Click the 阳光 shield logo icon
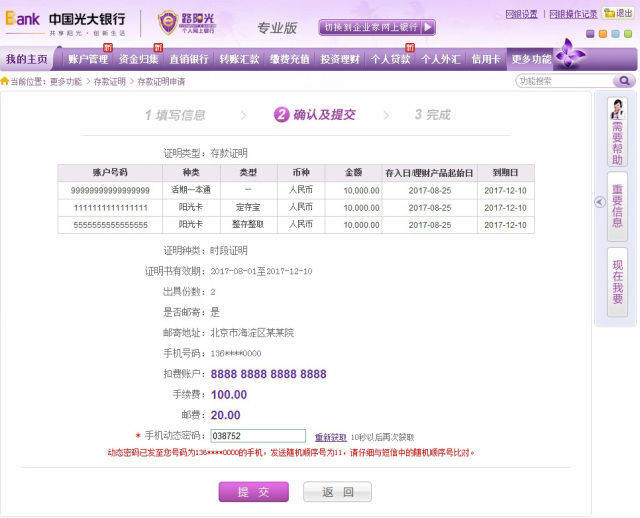 point(168,22)
